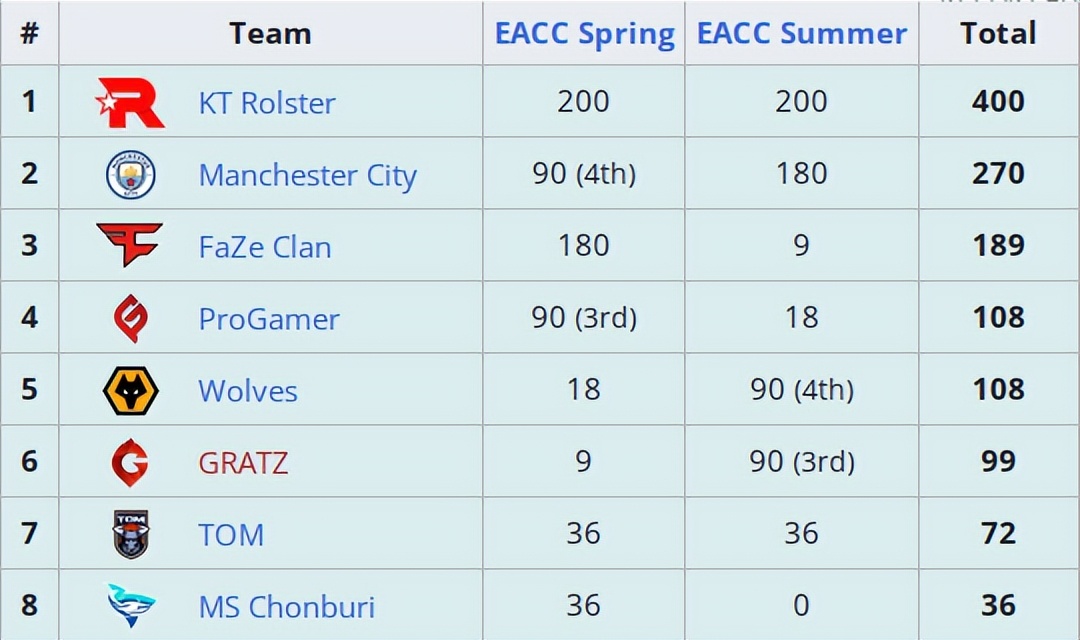Screen dimensions: 1080x640
Task: Follow the FaZe Clan team link
Action: [265, 247]
